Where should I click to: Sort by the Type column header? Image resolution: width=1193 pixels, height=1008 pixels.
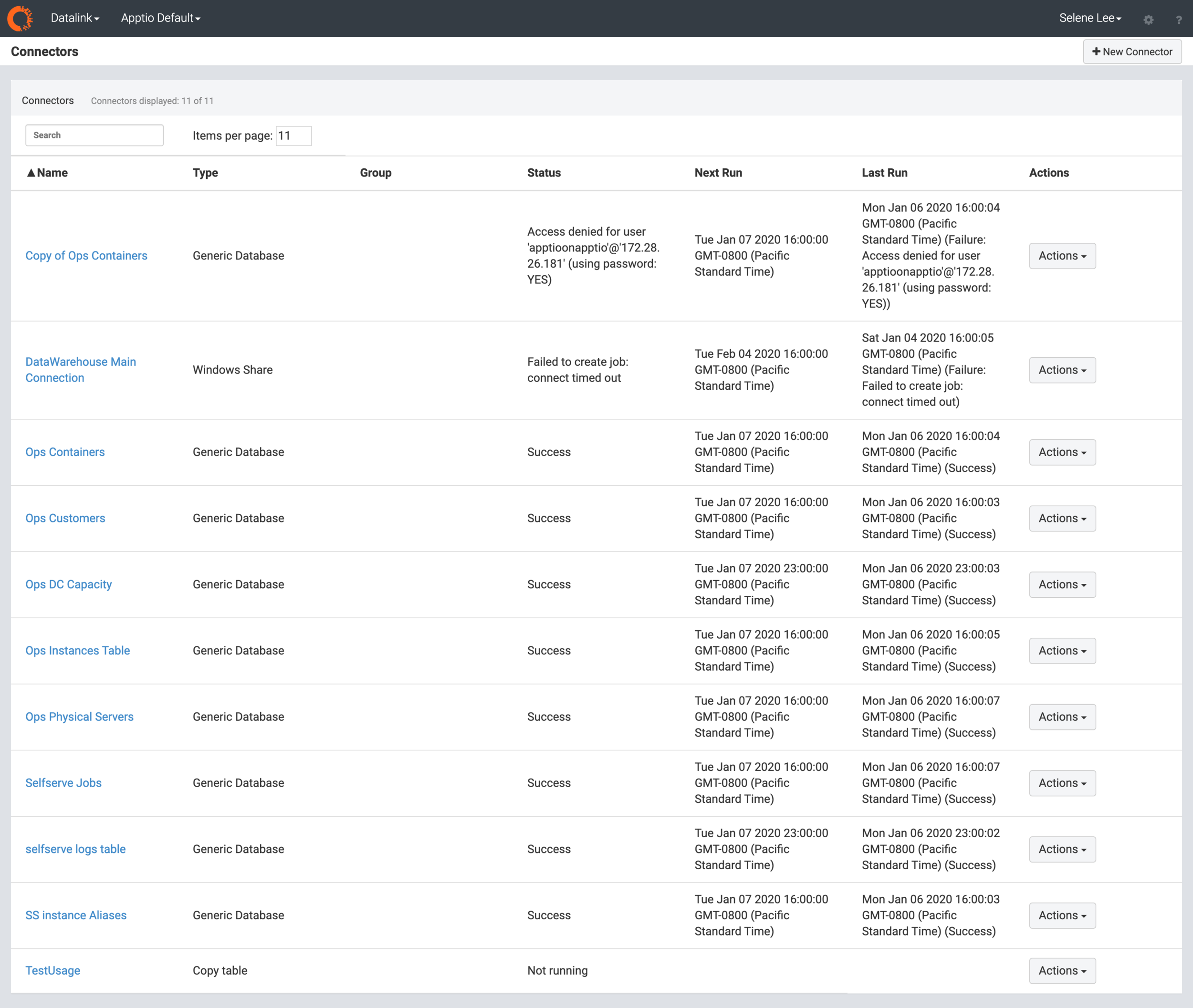pos(205,173)
